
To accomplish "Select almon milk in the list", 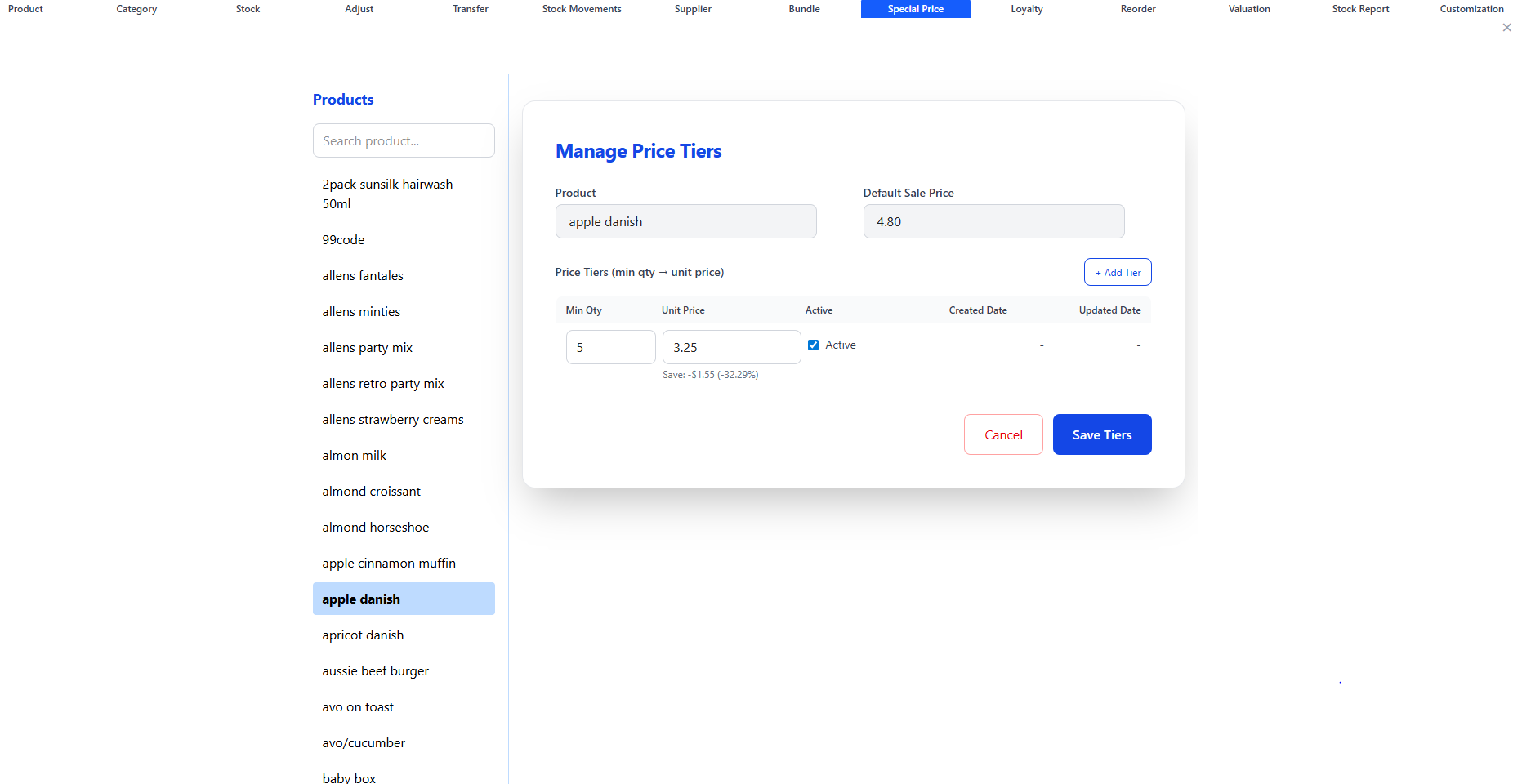I will click(x=404, y=455).
